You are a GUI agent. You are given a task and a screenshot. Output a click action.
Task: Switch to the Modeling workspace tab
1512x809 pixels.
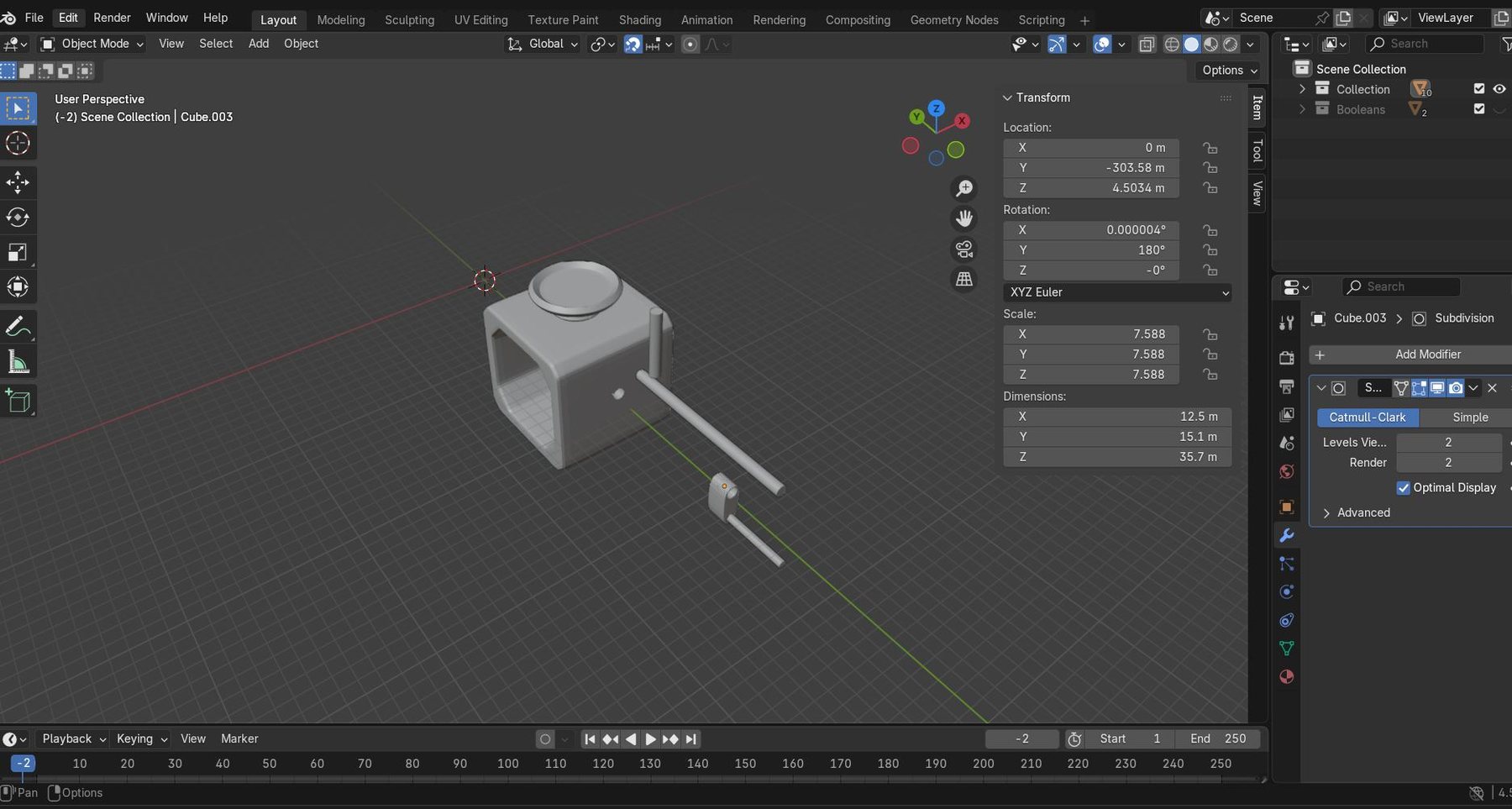(x=340, y=20)
